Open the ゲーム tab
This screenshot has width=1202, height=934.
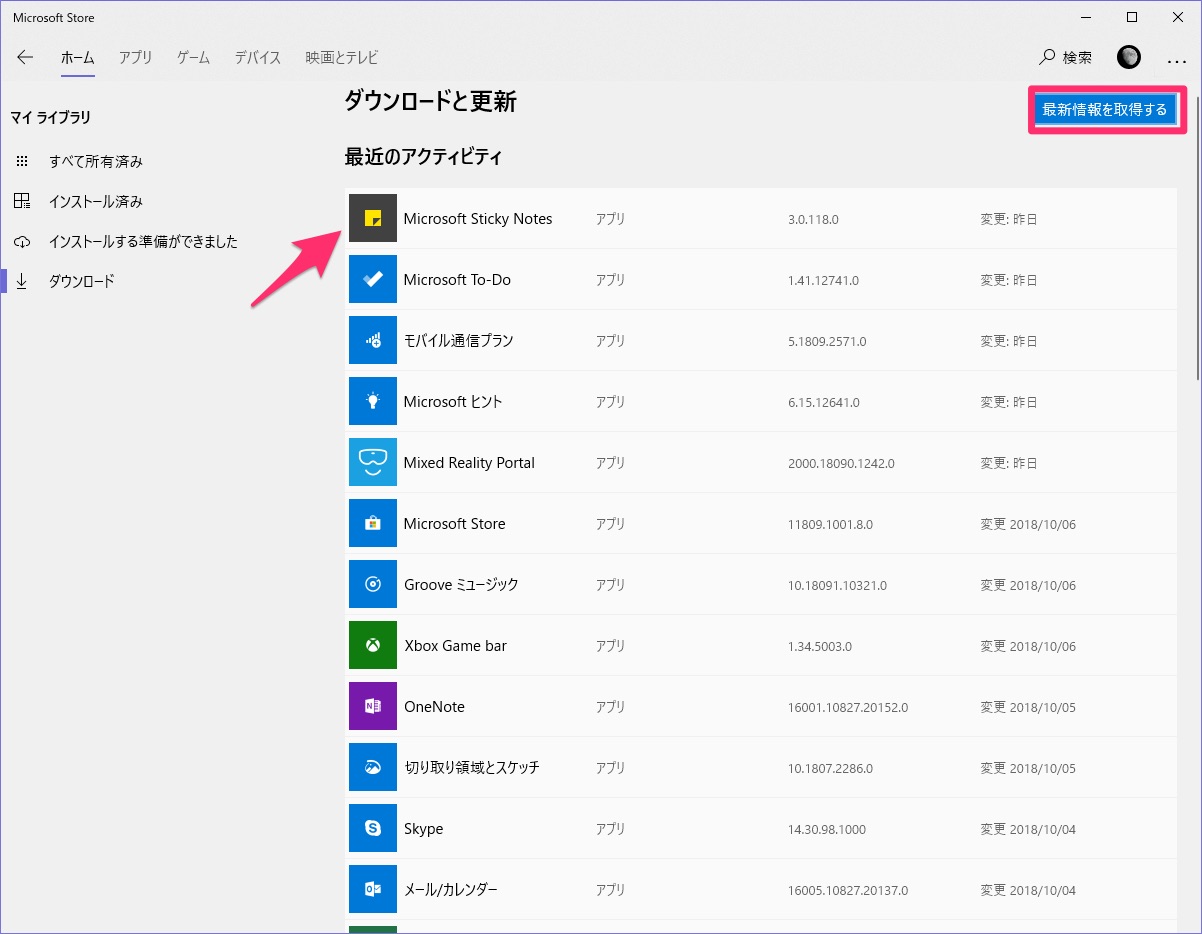point(193,58)
